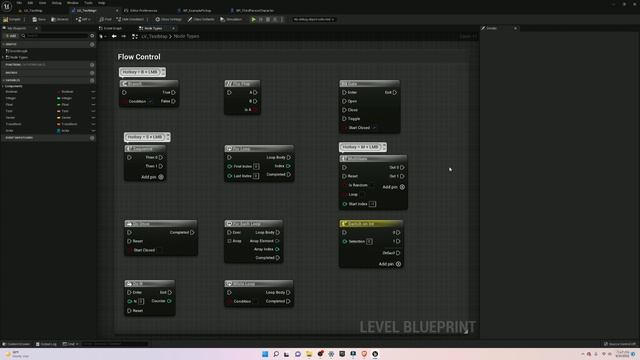Click the Integer variable type pill
The height and width of the screenshot is (360, 640).
[65, 98]
